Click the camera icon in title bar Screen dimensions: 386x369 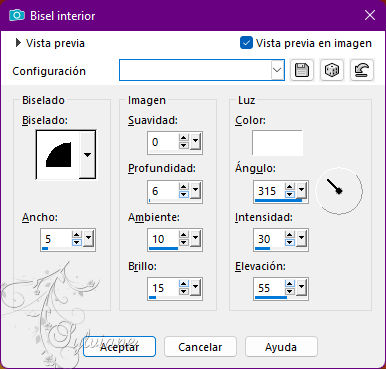(x=17, y=15)
